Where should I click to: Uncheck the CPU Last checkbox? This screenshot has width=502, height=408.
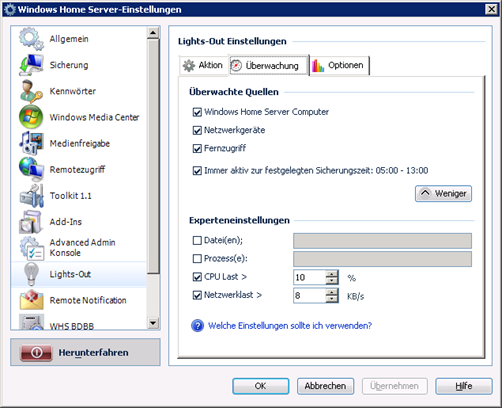coord(197,277)
